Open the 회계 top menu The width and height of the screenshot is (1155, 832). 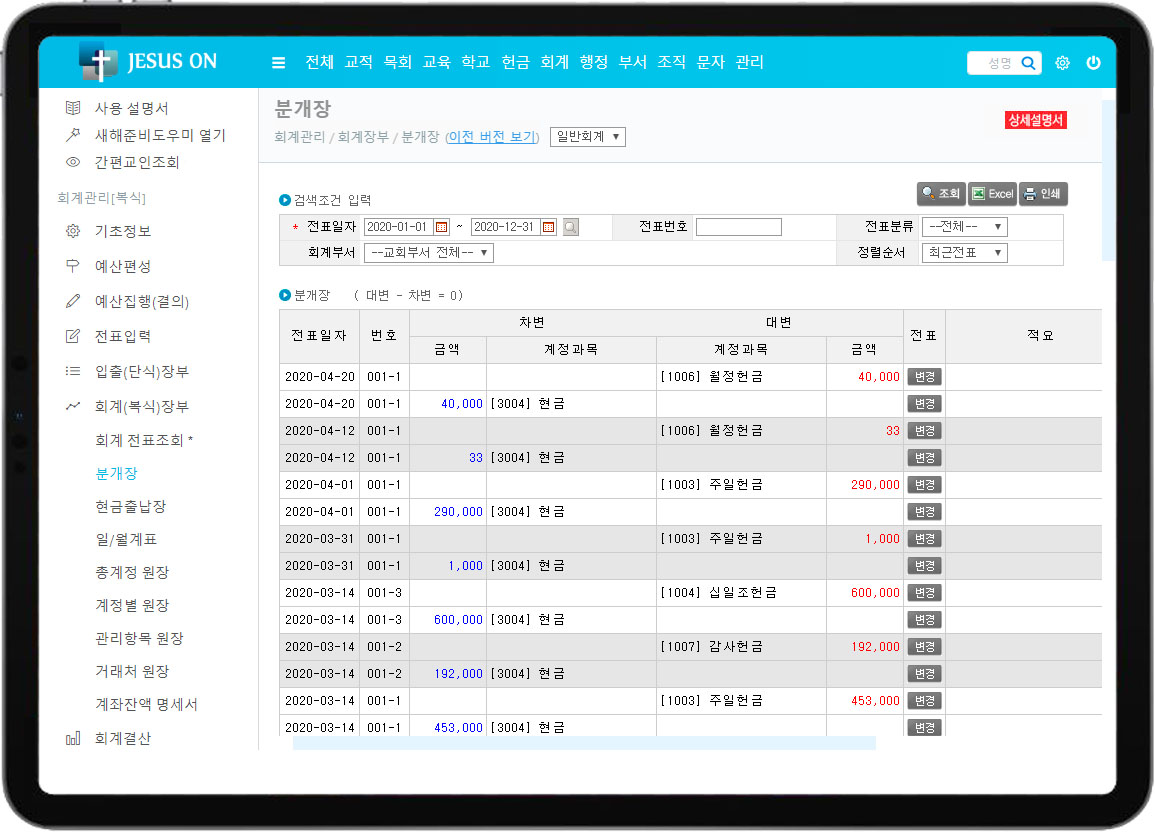(x=554, y=62)
